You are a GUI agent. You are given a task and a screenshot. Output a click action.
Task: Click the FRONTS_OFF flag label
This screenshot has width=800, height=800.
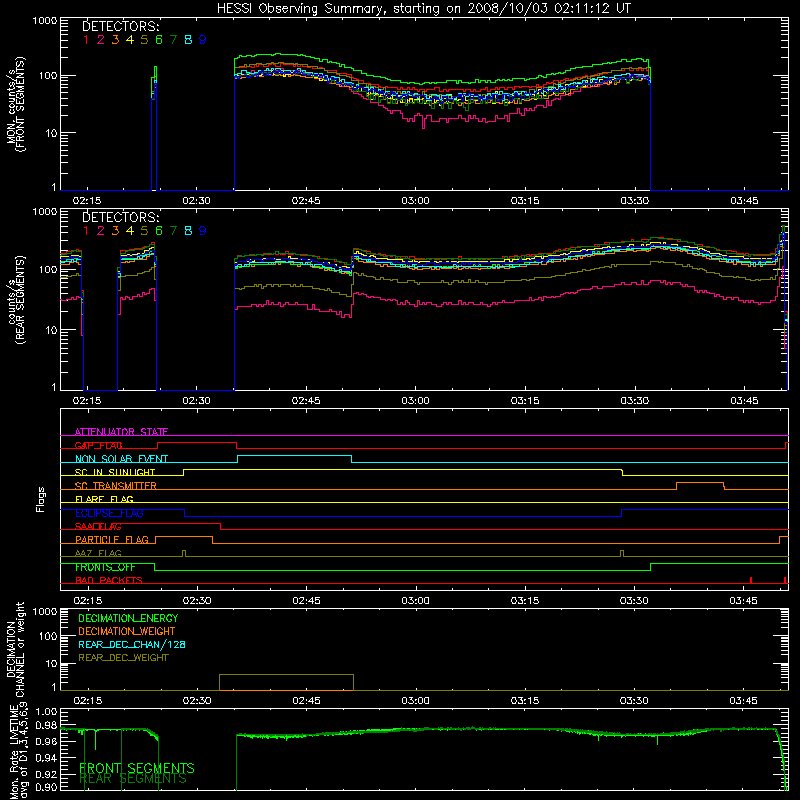(105, 567)
